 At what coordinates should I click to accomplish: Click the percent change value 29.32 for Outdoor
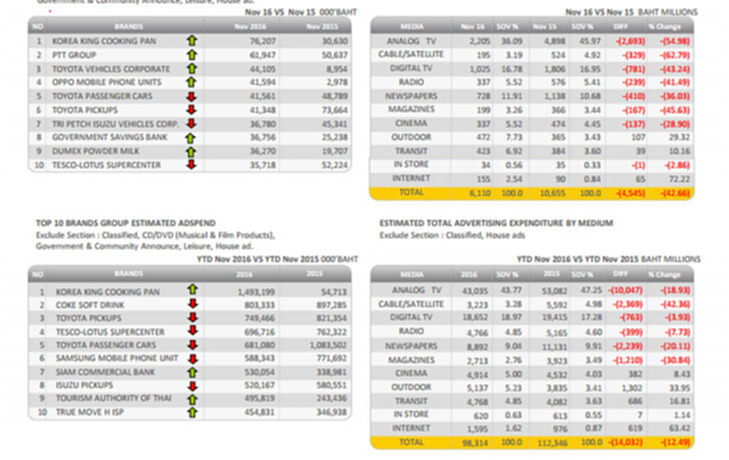click(679, 137)
